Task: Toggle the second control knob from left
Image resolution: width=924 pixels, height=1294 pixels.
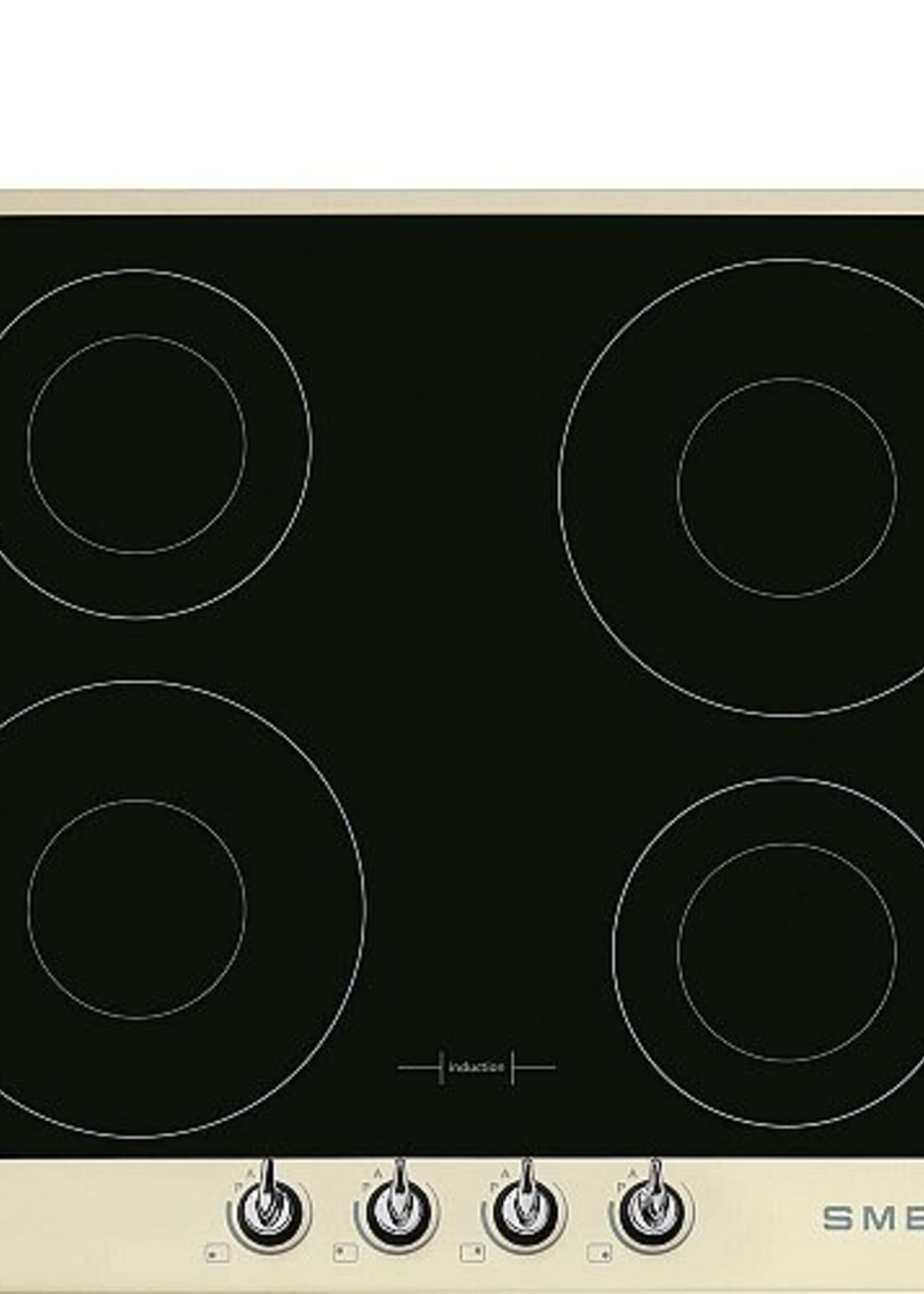Action: pos(397,1211)
